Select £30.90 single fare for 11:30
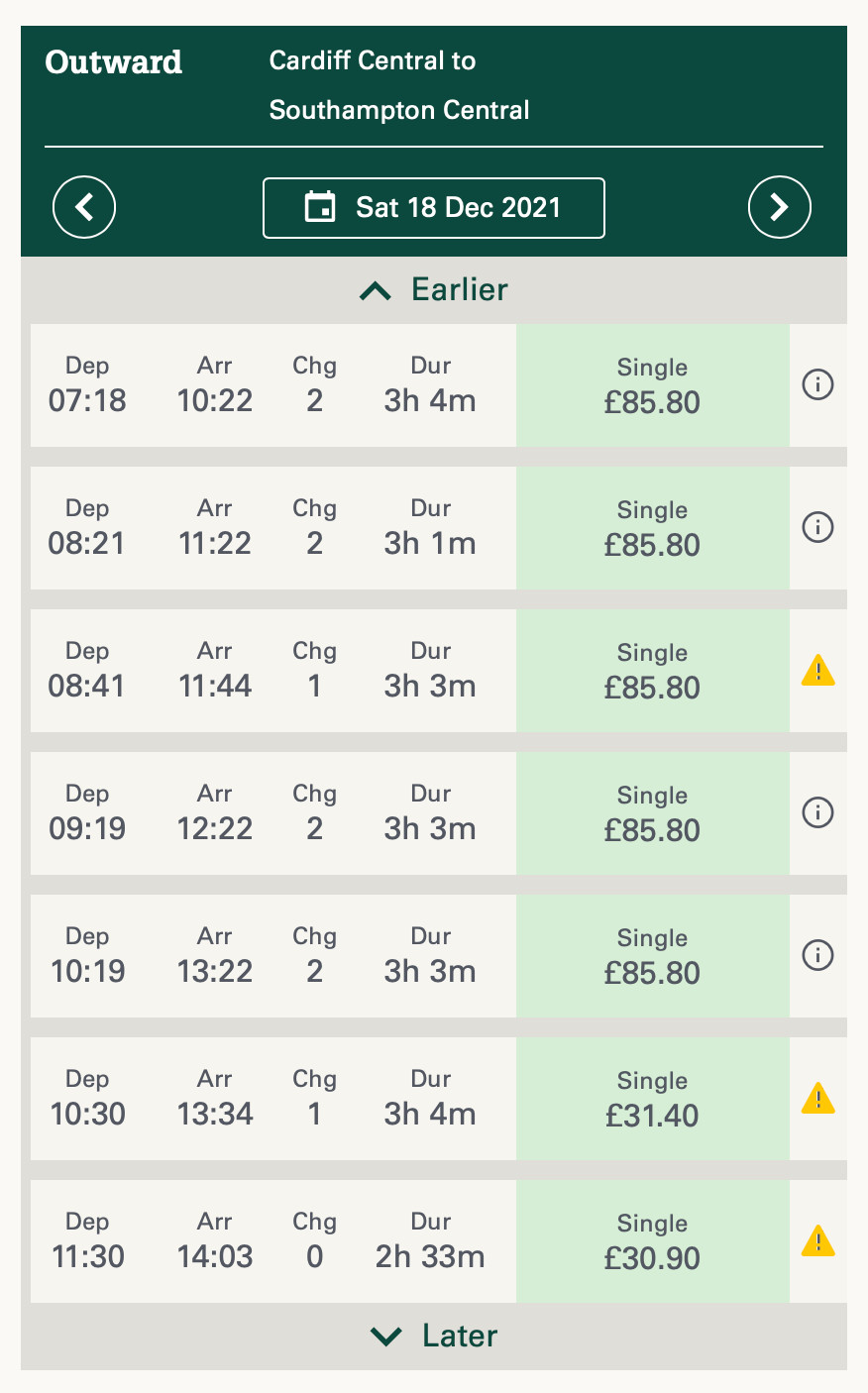This screenshot has width=868, height=1393. pyautogui.click(x=652, y=1241)
